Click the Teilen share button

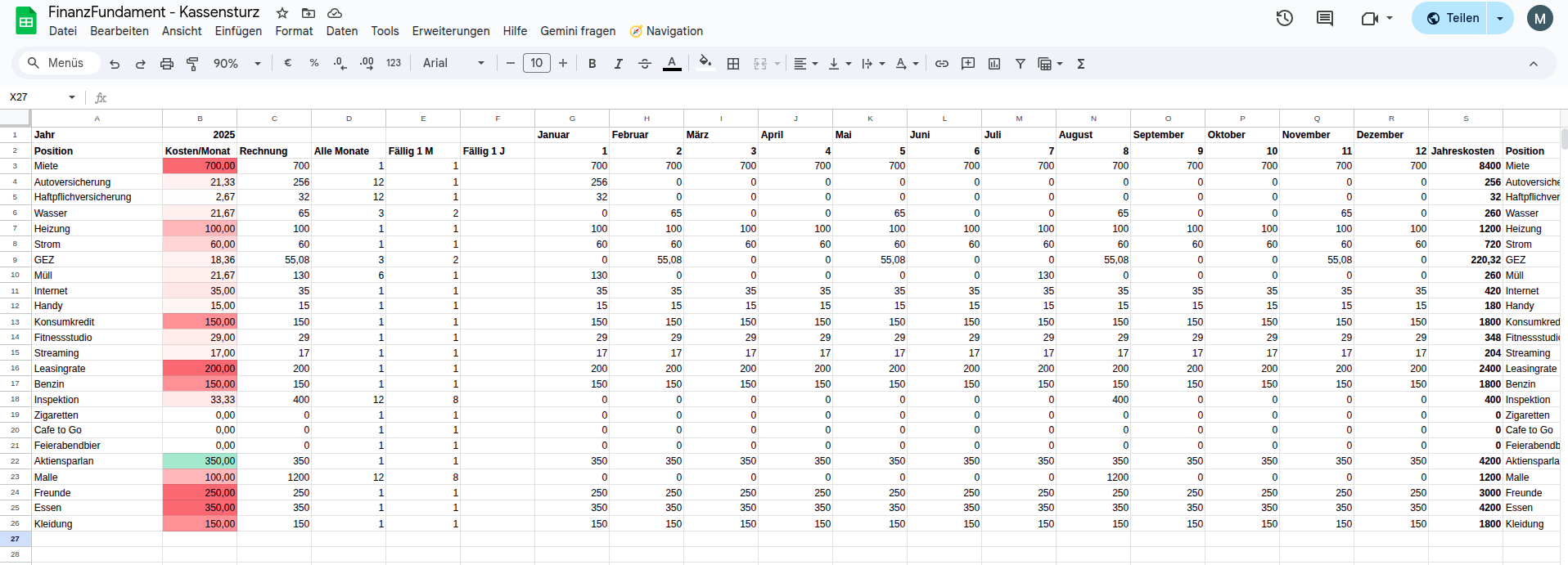tap(1452, 18)
